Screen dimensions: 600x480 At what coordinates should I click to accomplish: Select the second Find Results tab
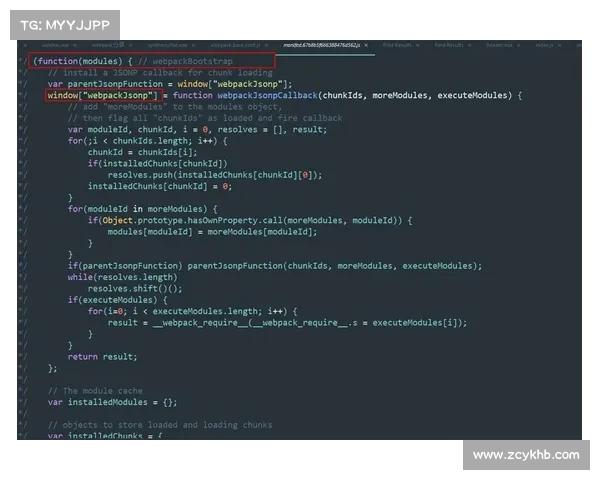(447, 46)
